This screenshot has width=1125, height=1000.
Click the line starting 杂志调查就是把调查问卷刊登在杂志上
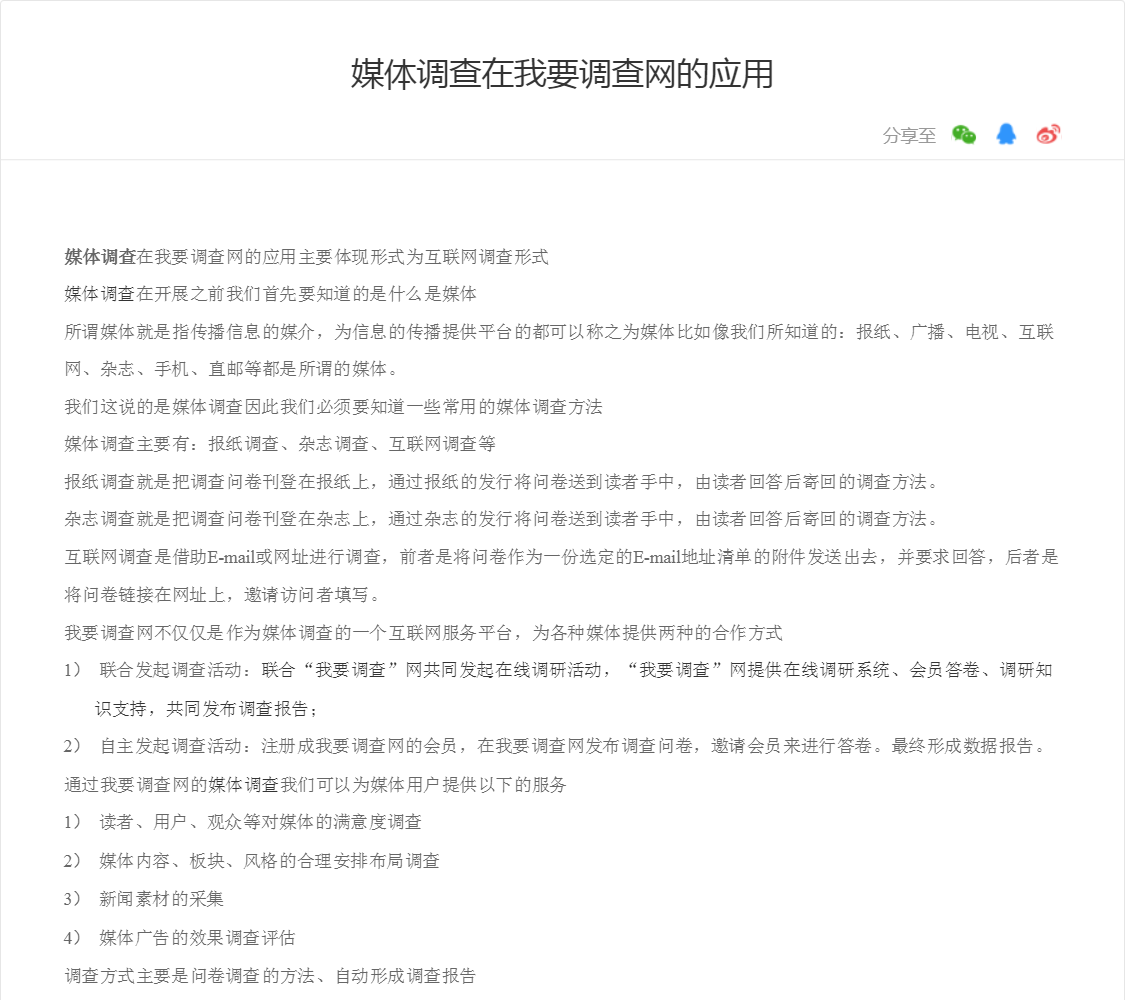click(502, 519)
